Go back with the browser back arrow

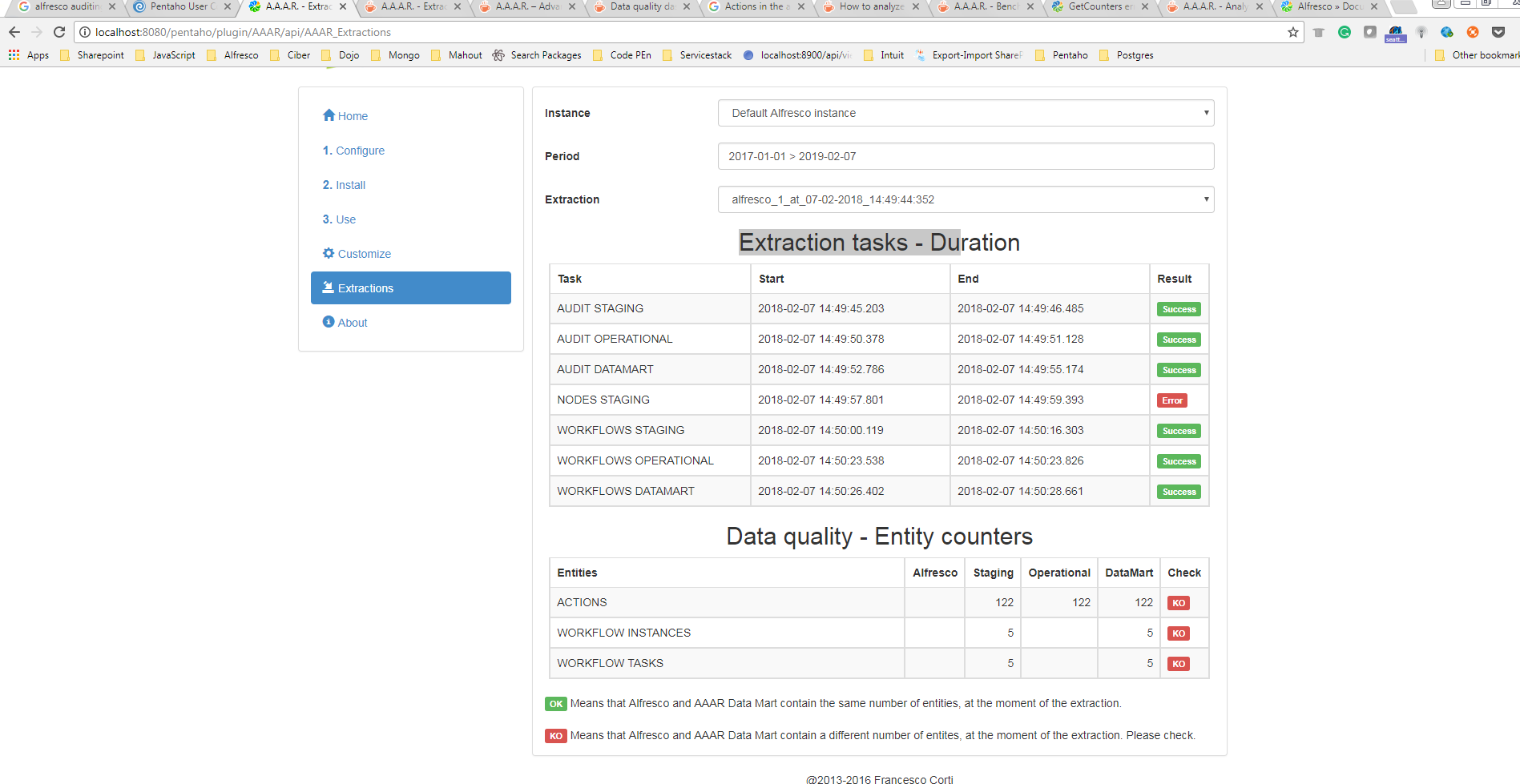14,32
